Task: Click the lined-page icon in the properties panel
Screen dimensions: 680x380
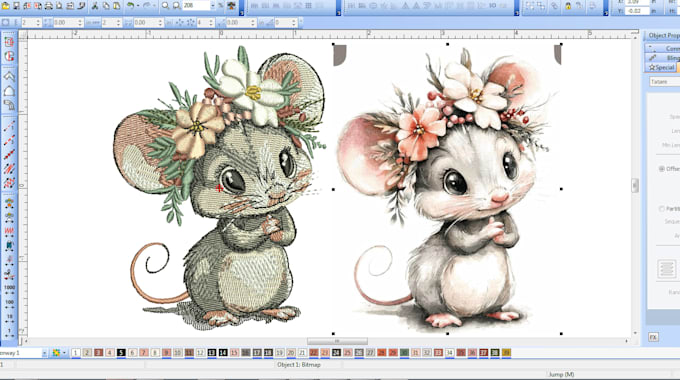Action: (667, 269)
